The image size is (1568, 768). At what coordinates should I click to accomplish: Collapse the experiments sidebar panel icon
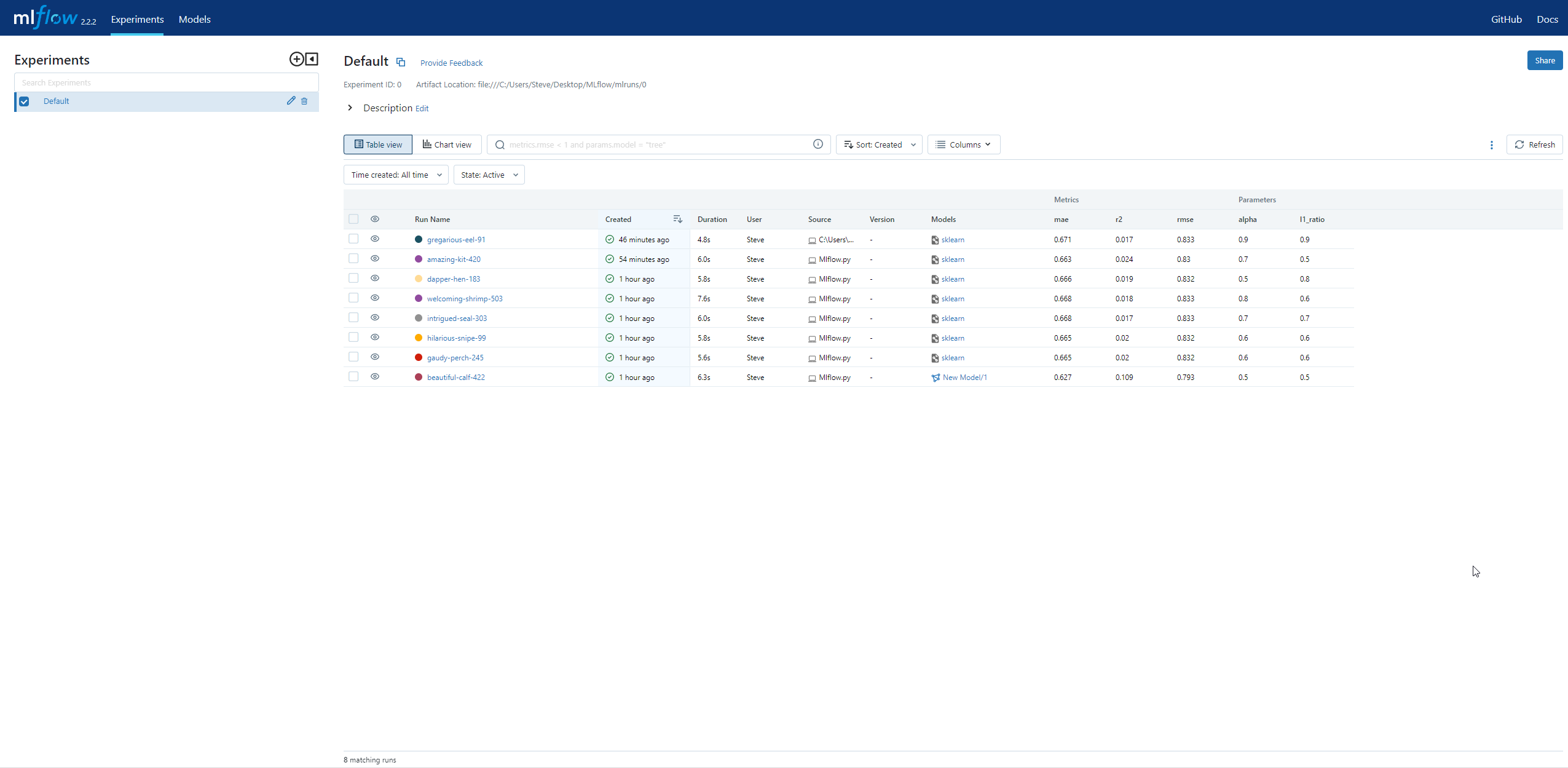click(312, 59)
